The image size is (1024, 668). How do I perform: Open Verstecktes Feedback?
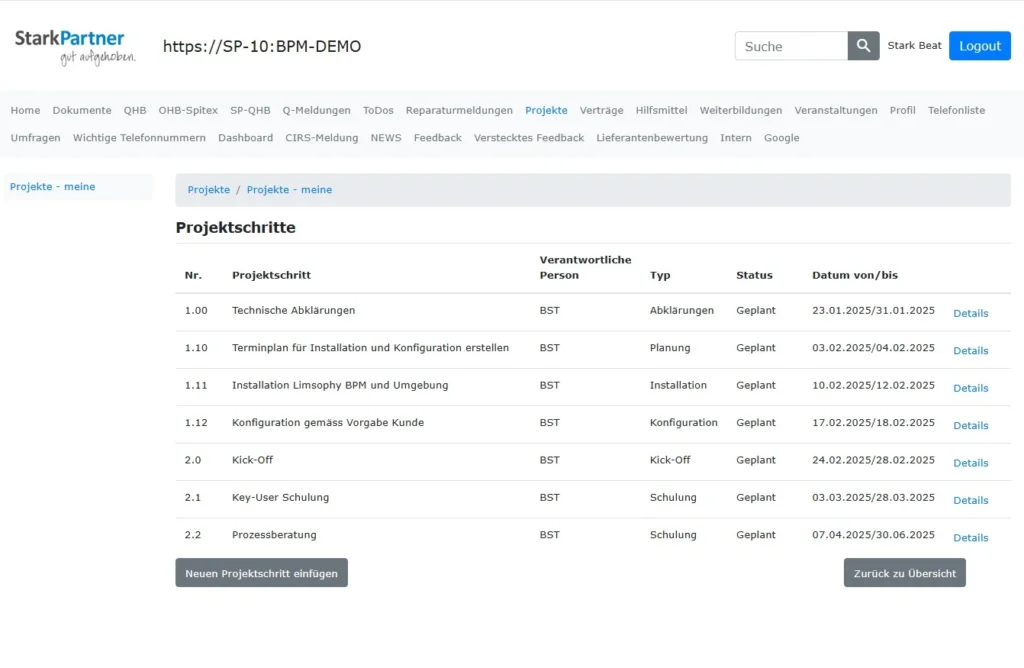pos(529,138)
